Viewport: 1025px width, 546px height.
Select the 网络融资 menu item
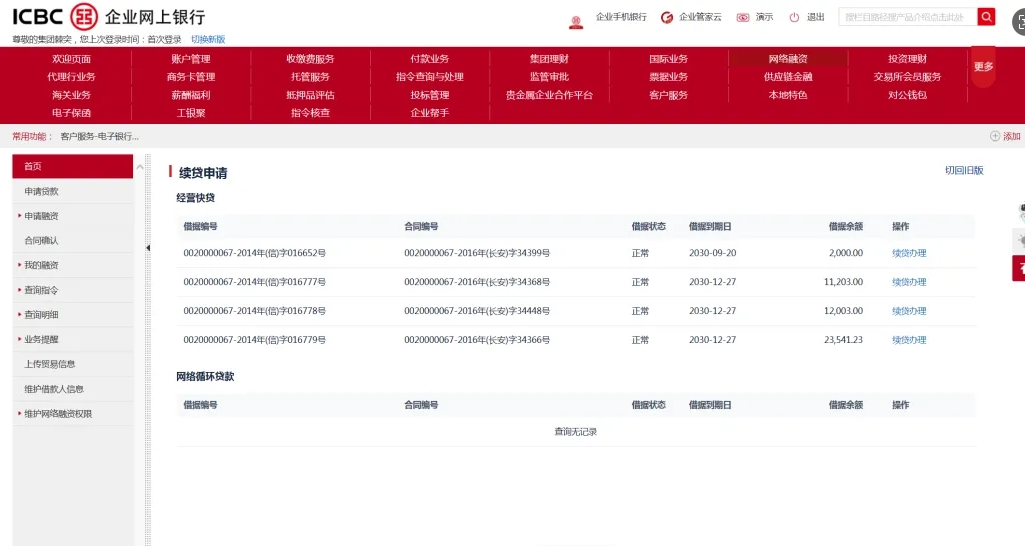(x=788, y=59)
